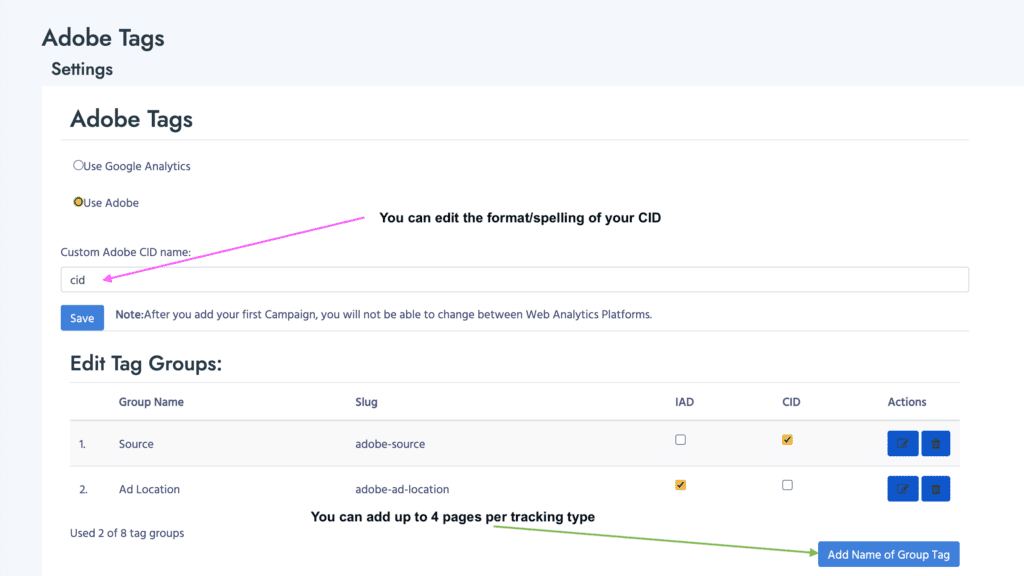Select the Source group name cell
The image size is (1024, 576).
(136, 443)
